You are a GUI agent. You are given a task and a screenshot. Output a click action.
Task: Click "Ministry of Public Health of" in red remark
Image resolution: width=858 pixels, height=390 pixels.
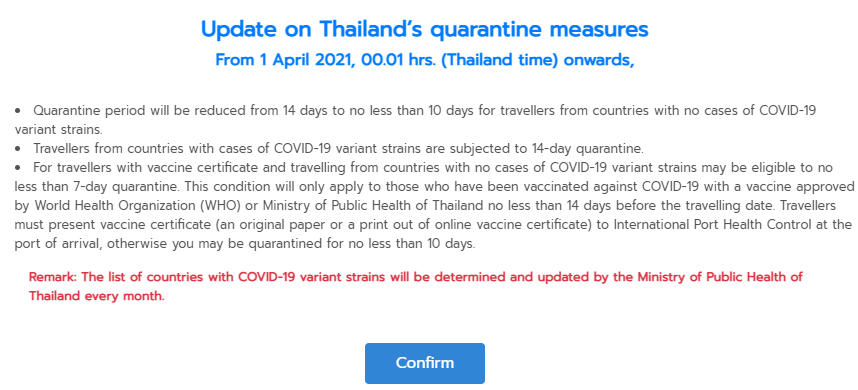[720, 277]
